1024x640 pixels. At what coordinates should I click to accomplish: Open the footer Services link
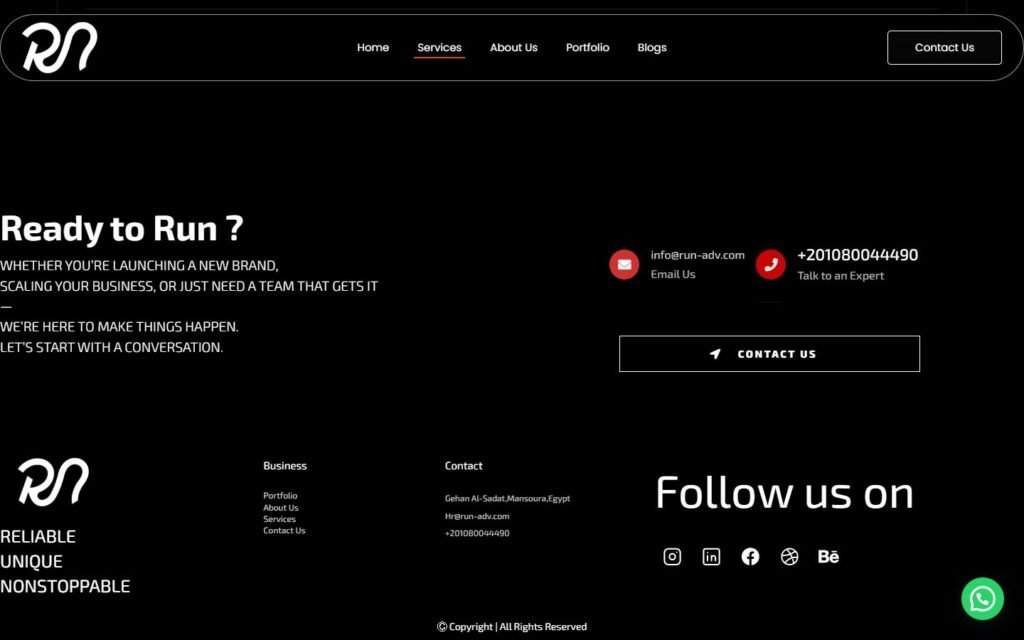pos(280,519)
